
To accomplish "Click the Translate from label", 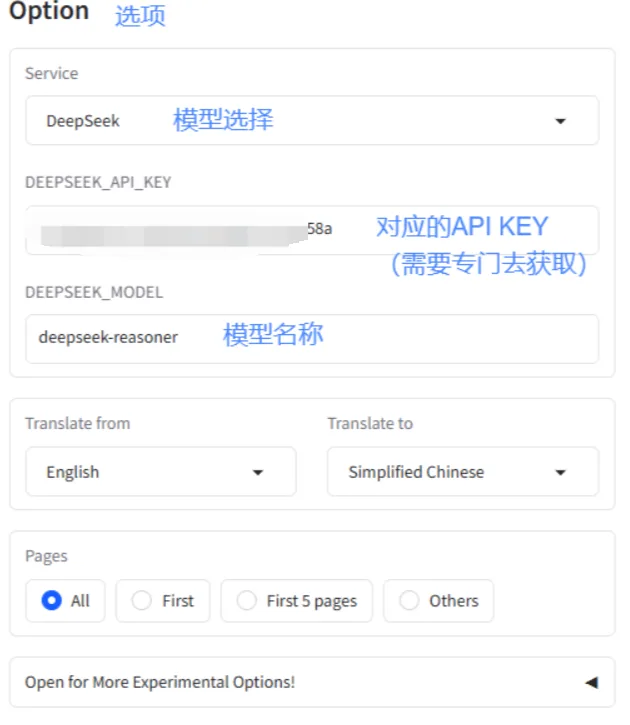I will coord(78,424).
